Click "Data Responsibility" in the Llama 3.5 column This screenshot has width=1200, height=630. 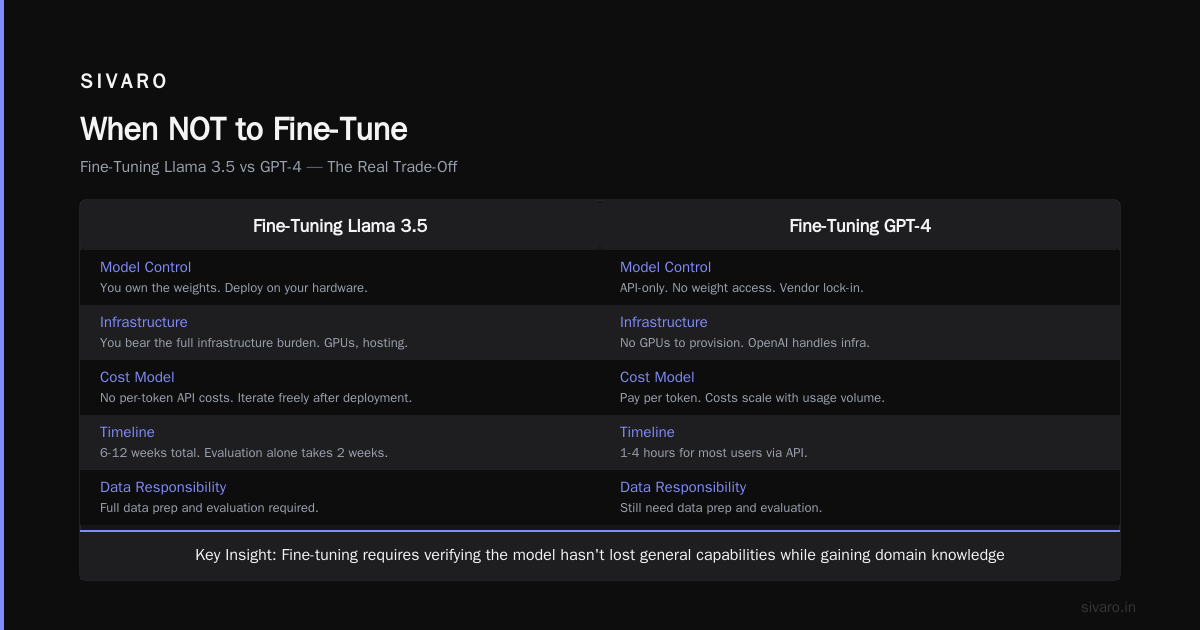(x=163, y=487)
